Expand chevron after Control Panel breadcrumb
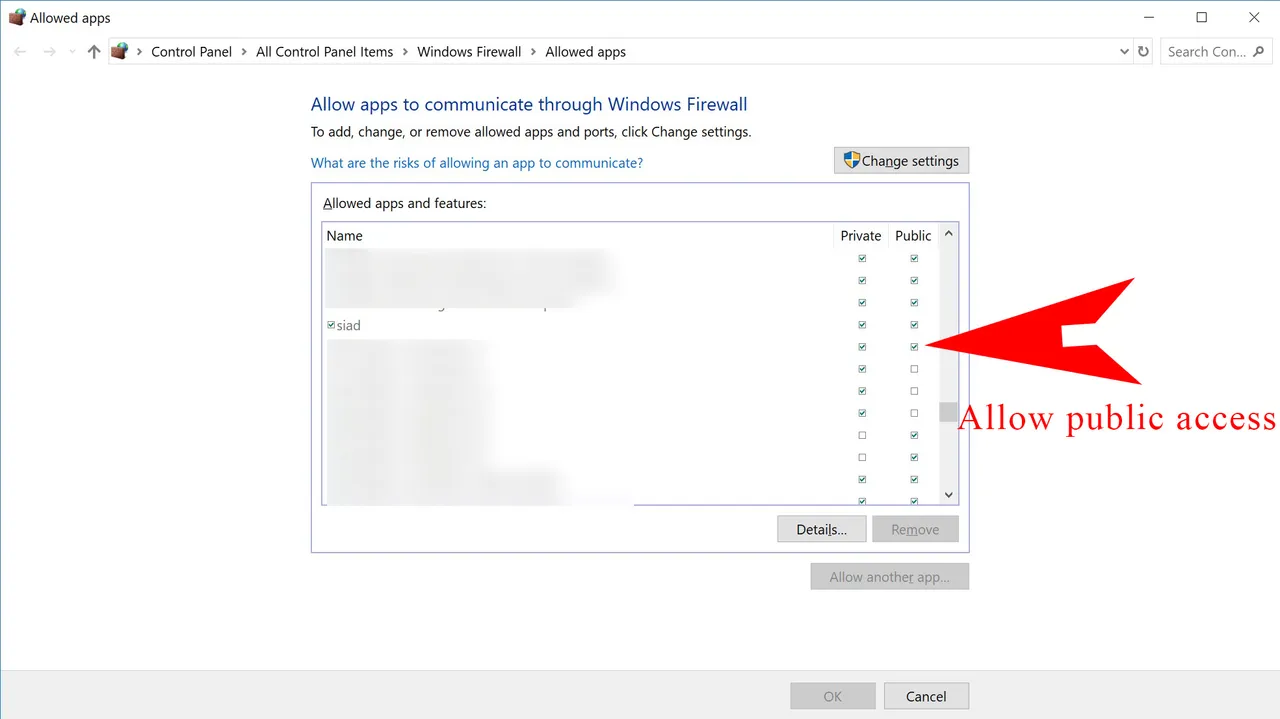 click(244, 52)
